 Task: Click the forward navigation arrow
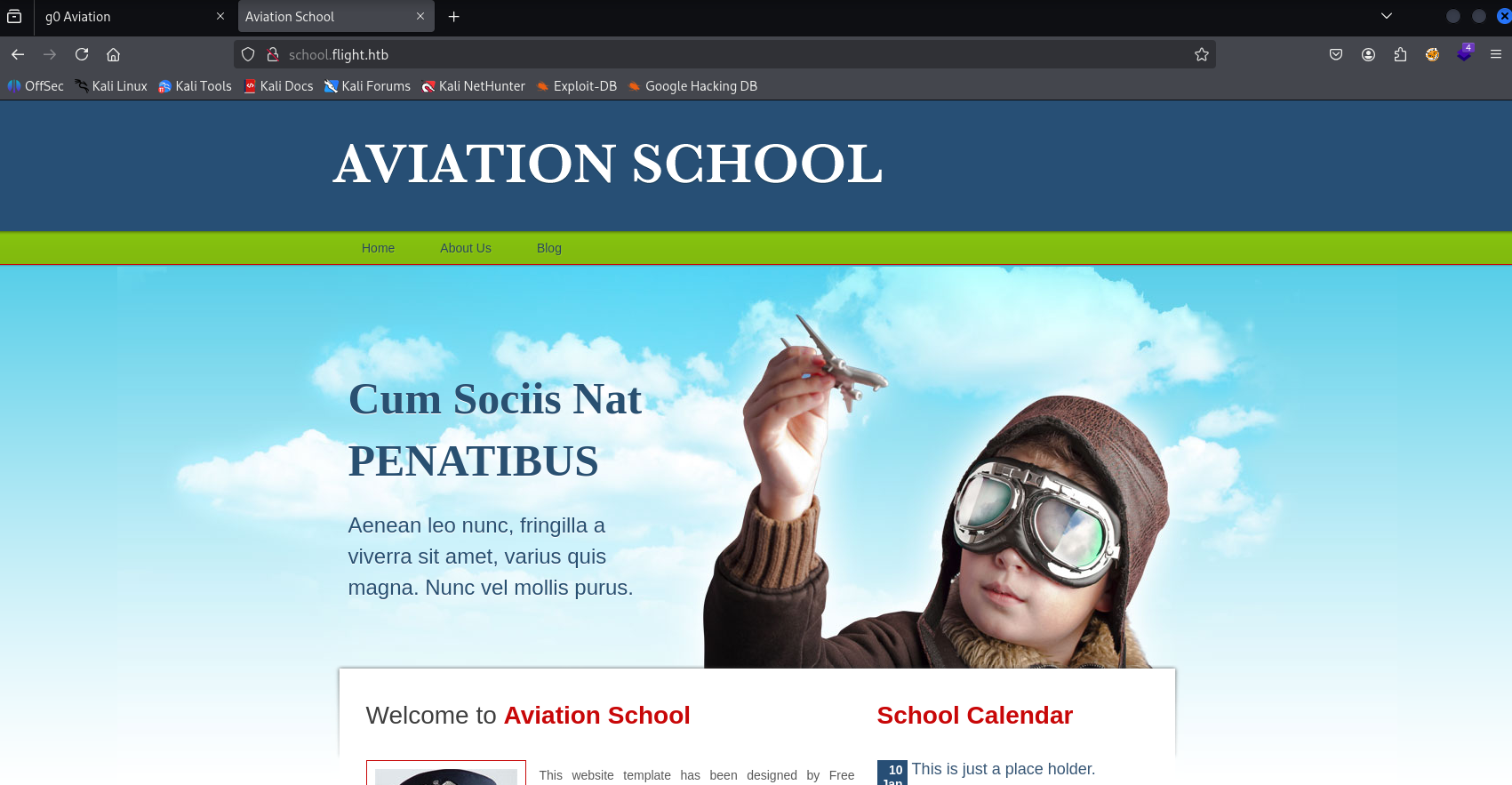[x=50, y=54]
